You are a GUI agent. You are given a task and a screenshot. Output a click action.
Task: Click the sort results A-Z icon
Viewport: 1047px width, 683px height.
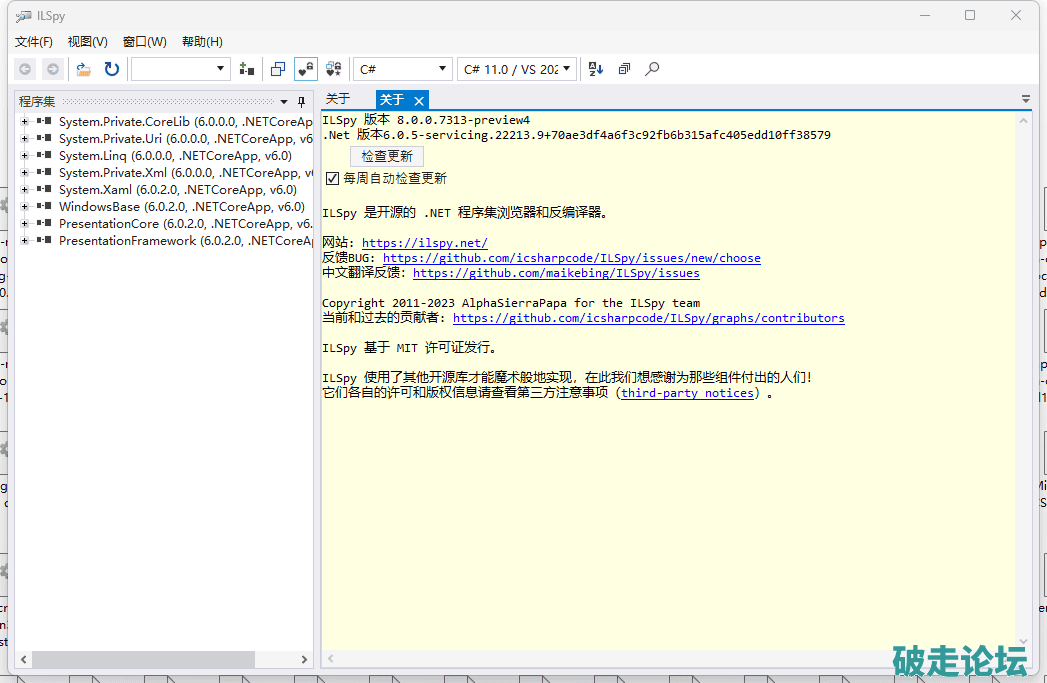click(x=596, y=69)
